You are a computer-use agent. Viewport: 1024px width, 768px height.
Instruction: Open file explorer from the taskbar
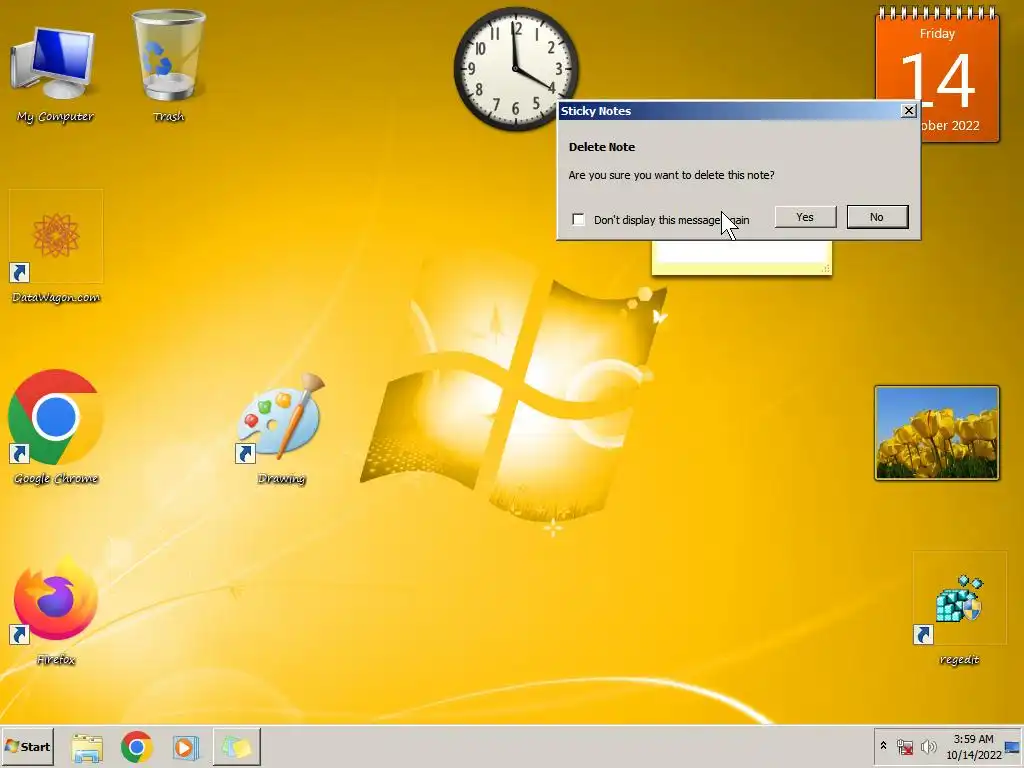(x=87, y=747)
